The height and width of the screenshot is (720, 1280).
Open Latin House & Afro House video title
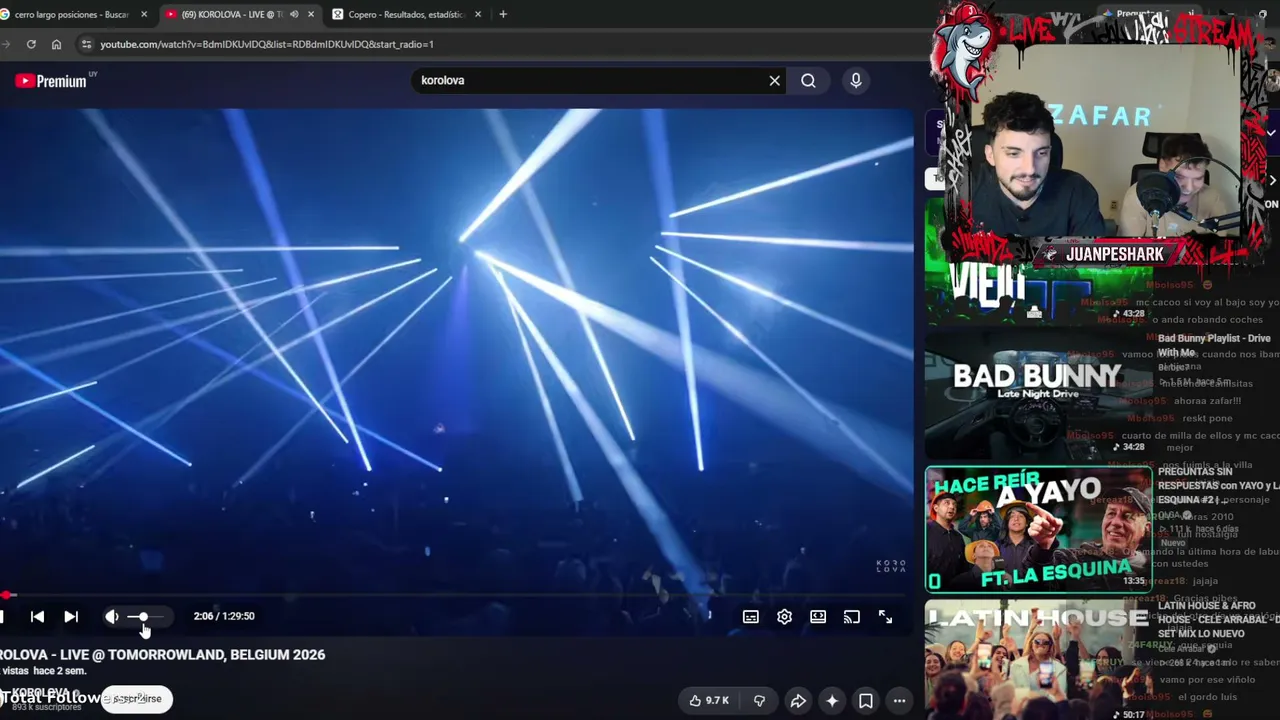(1218, 620)
